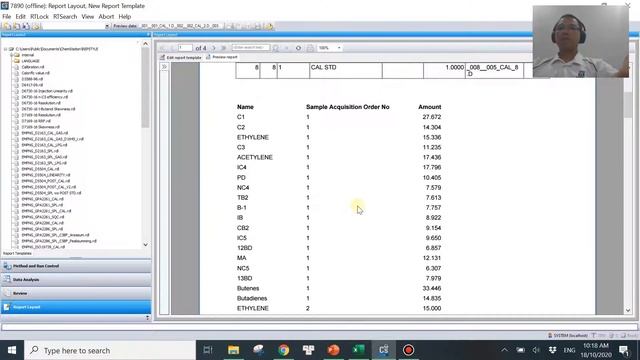The height and width of the screenshot is (360, 640).
Task: Click the CAL STD table cell
Action: [346, 70]
